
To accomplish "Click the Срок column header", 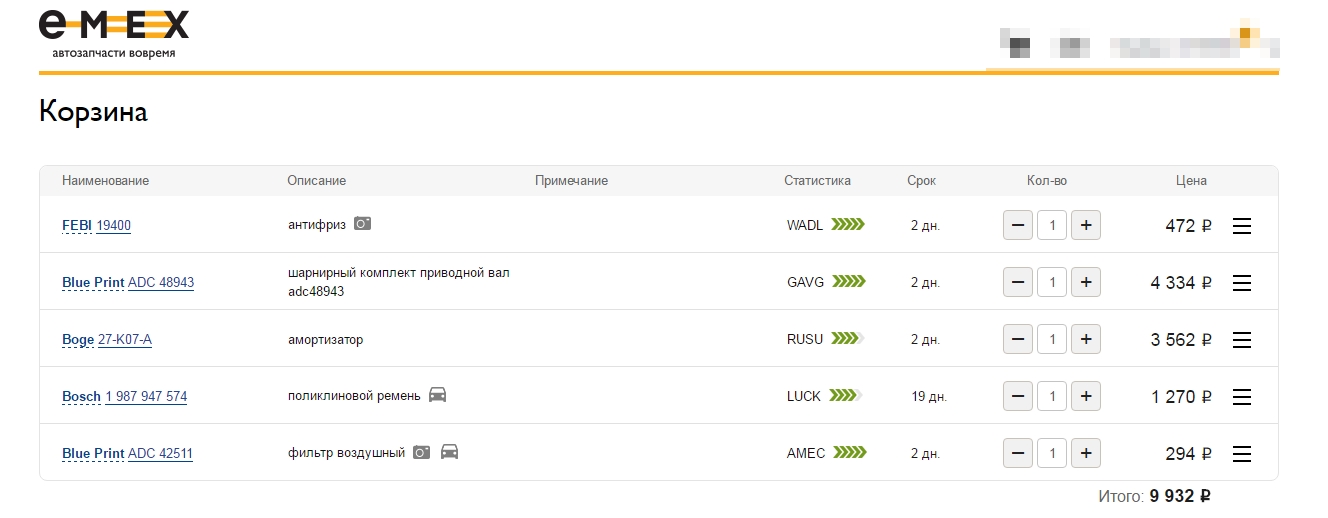I will tap(921, 181).
